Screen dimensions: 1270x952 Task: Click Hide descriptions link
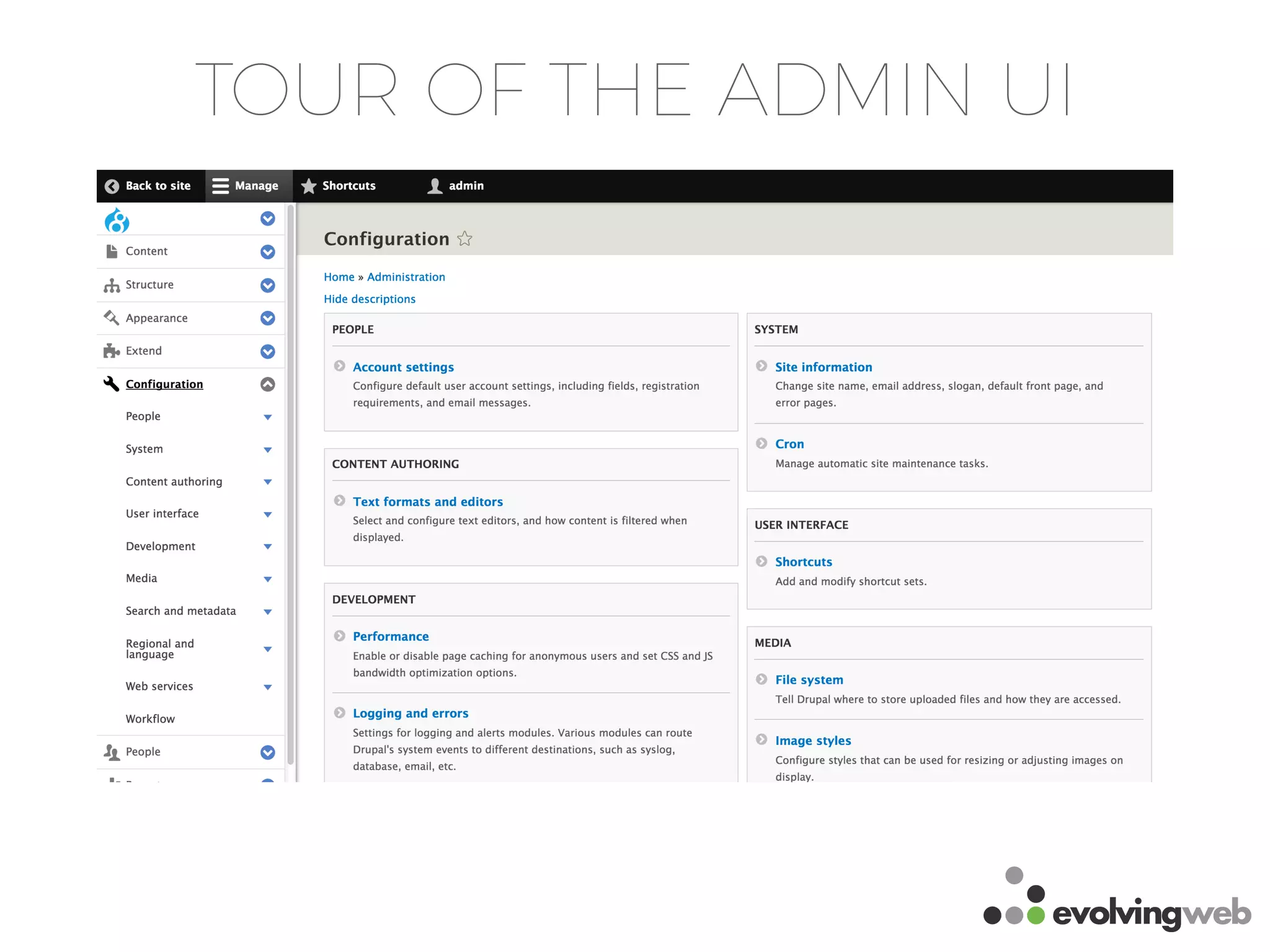370,299
